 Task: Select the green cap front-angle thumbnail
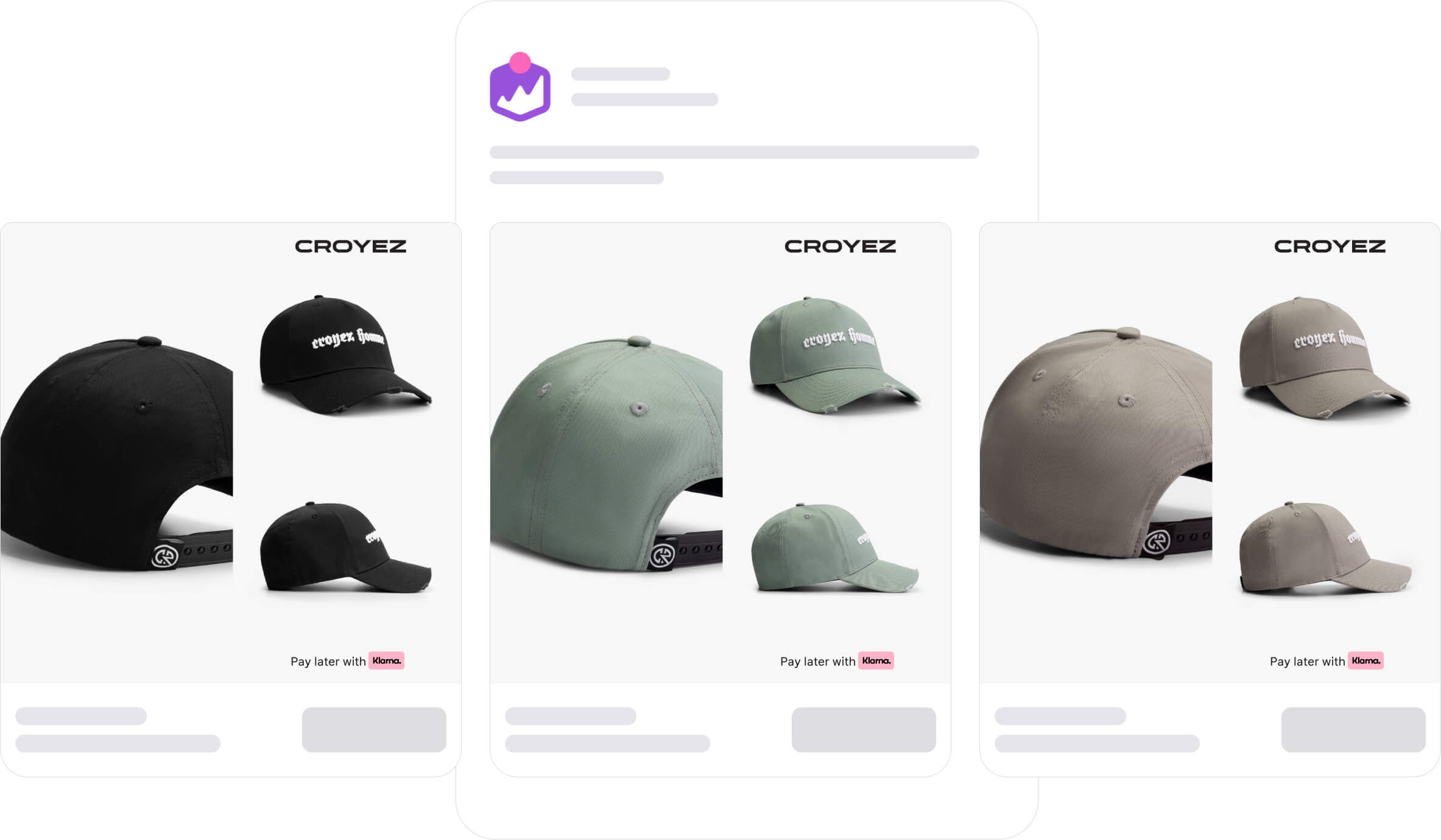point(835,356)
